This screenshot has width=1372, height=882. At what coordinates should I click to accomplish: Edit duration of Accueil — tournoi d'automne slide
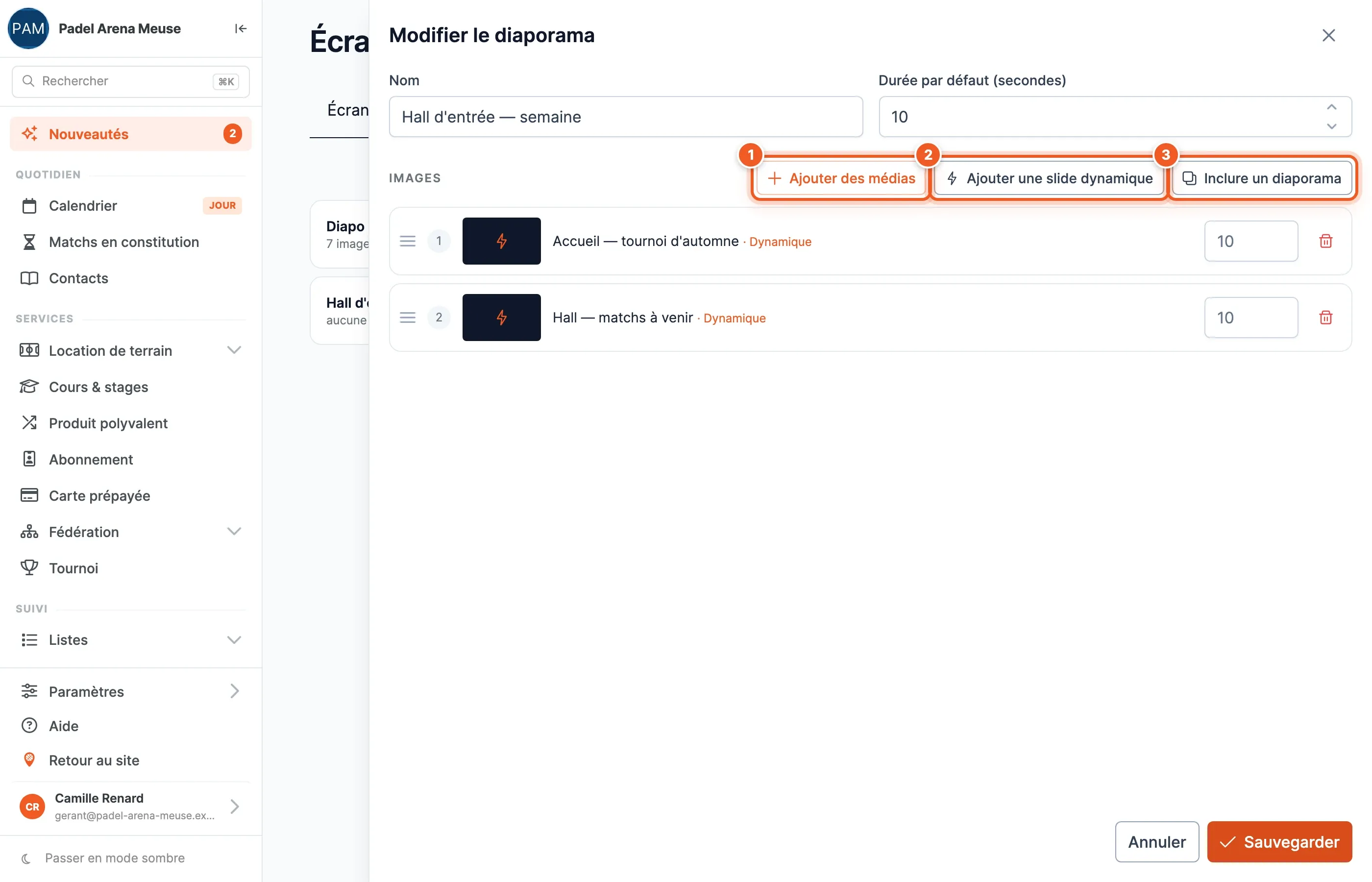tap(1250, 241)
